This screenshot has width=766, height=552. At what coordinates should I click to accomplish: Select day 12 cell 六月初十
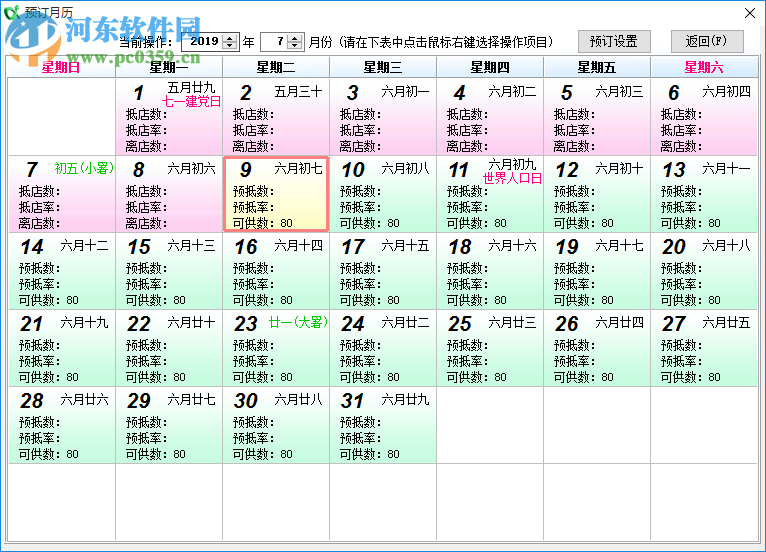(597, 194)
